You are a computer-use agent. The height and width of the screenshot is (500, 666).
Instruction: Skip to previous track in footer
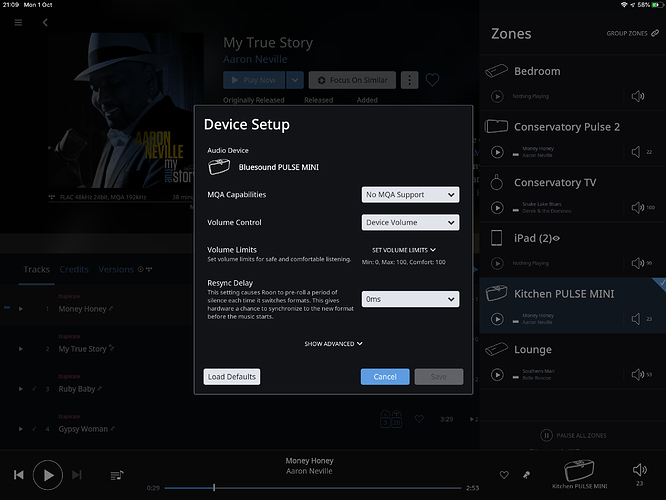click(19, 475)
